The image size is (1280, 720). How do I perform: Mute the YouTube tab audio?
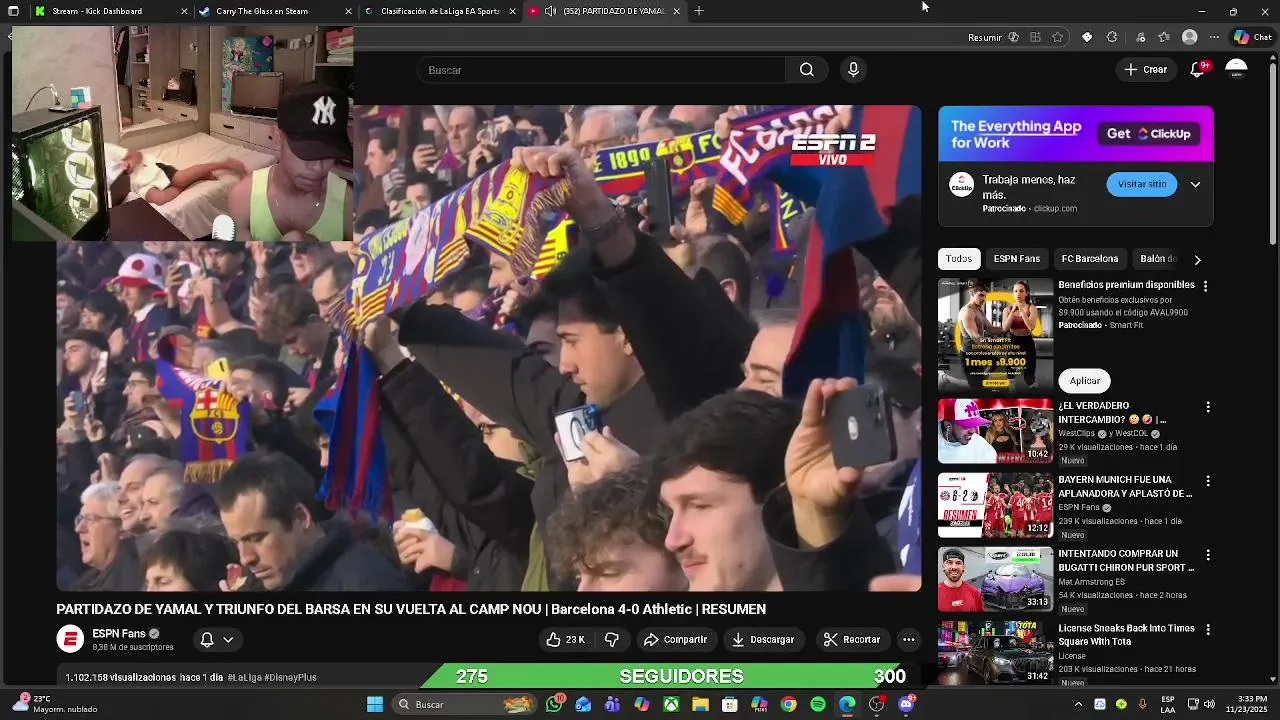tap(550, 11)
